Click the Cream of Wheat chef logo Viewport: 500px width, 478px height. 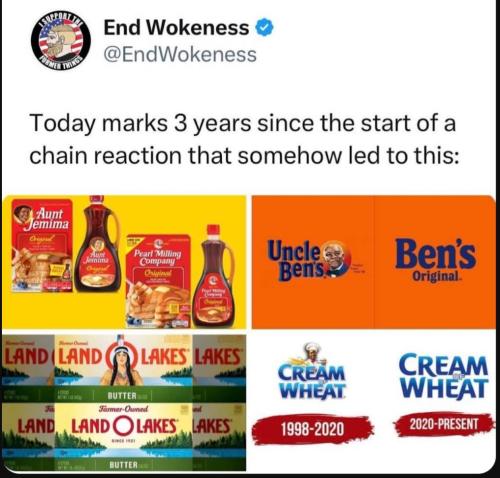point(312,370)
